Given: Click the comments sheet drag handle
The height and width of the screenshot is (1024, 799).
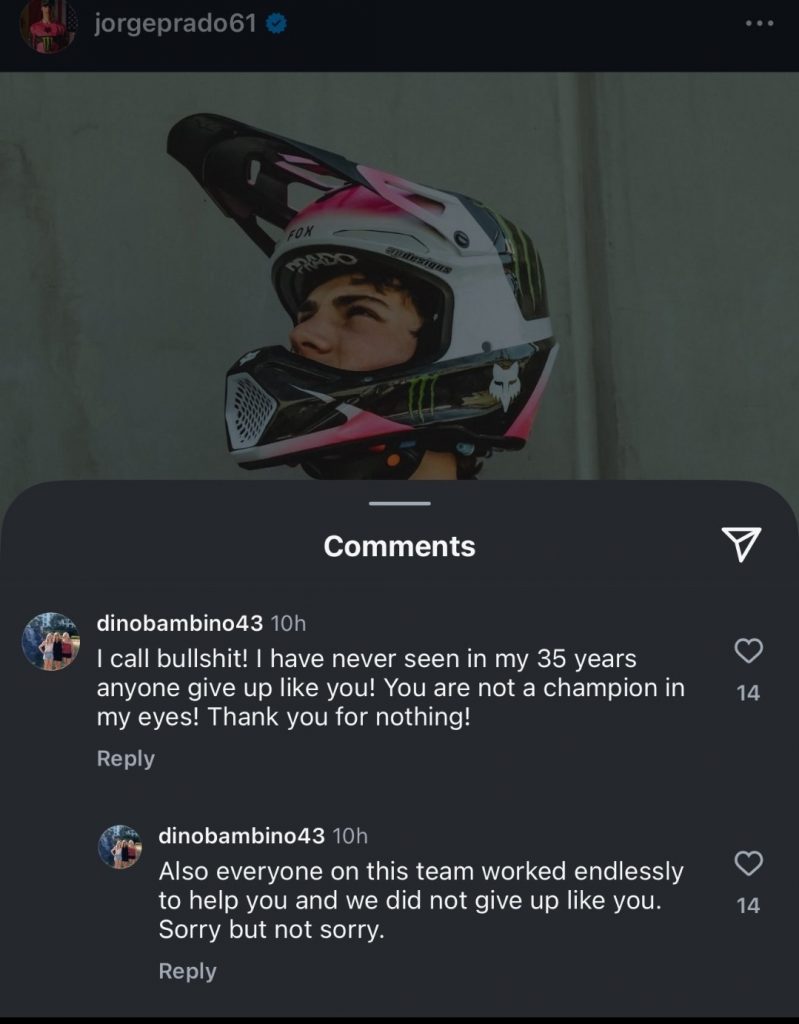Looking at the screenshot, I should 399,503.
